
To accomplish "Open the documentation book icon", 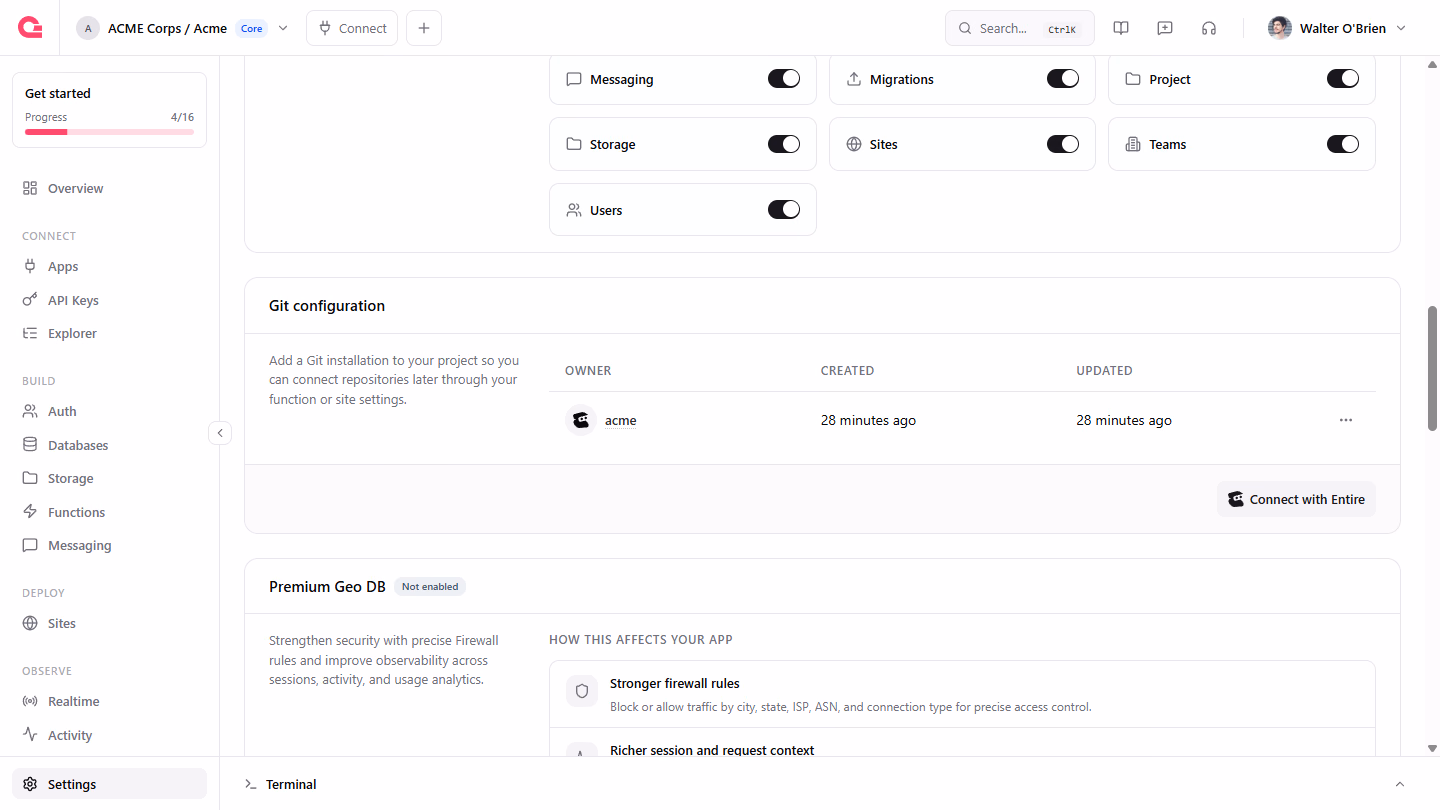I will click(x=1121, y=28).
